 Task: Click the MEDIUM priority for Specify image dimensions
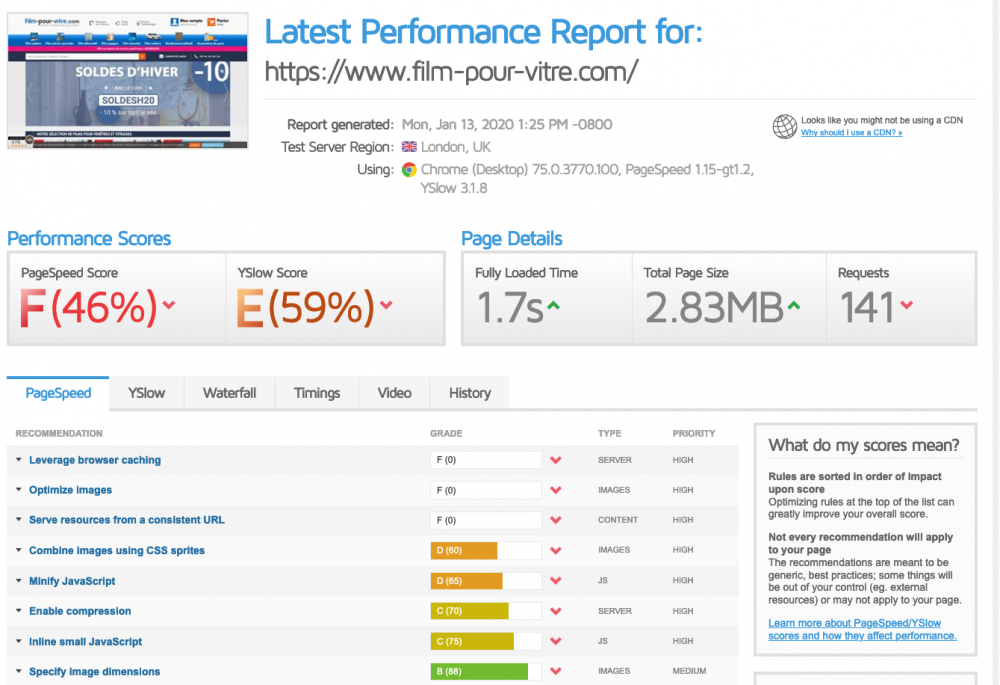pos(689,671)
